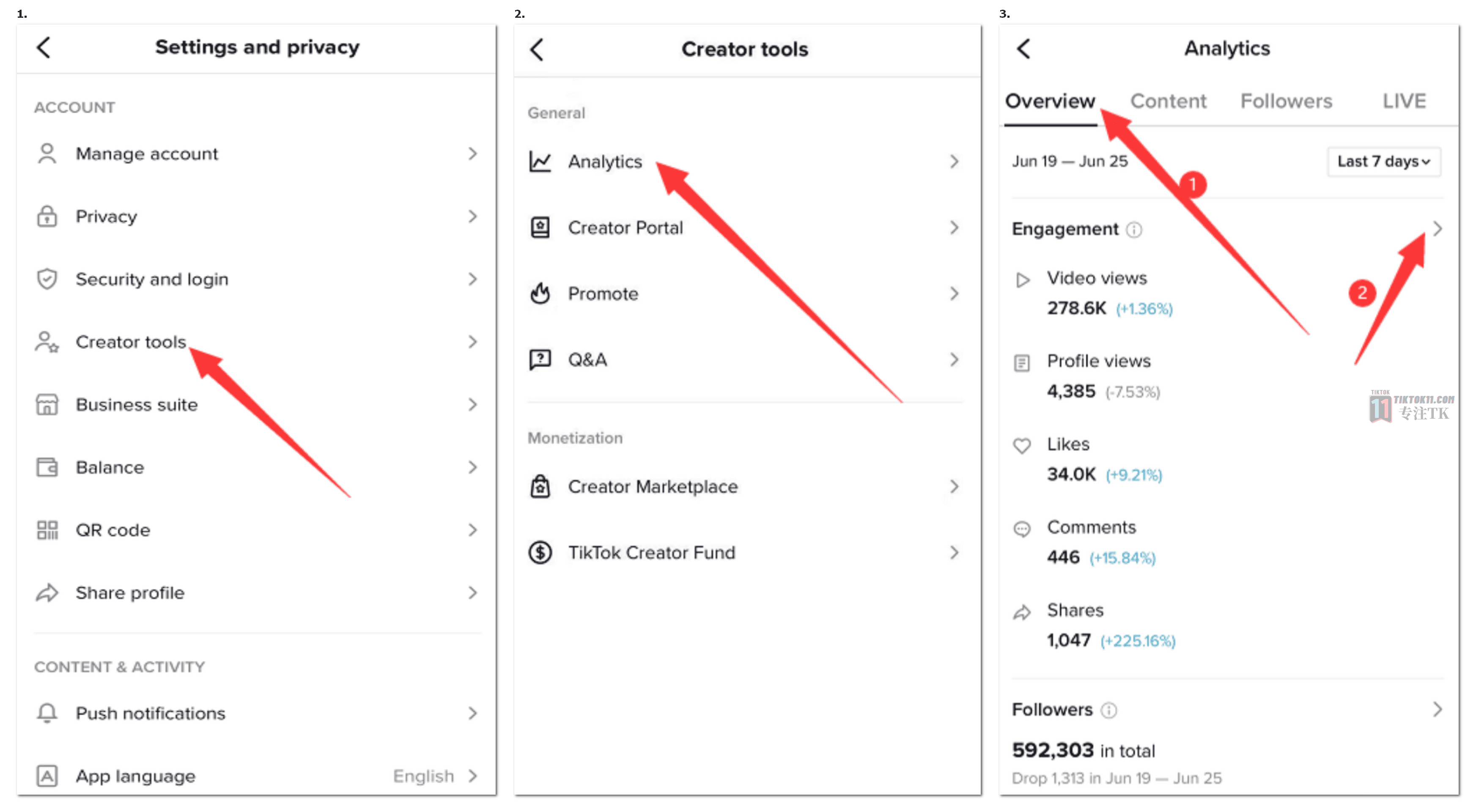The image size is (1476, 812).
Task: Click the Privacy lock icon
Action: coord(47,216)
